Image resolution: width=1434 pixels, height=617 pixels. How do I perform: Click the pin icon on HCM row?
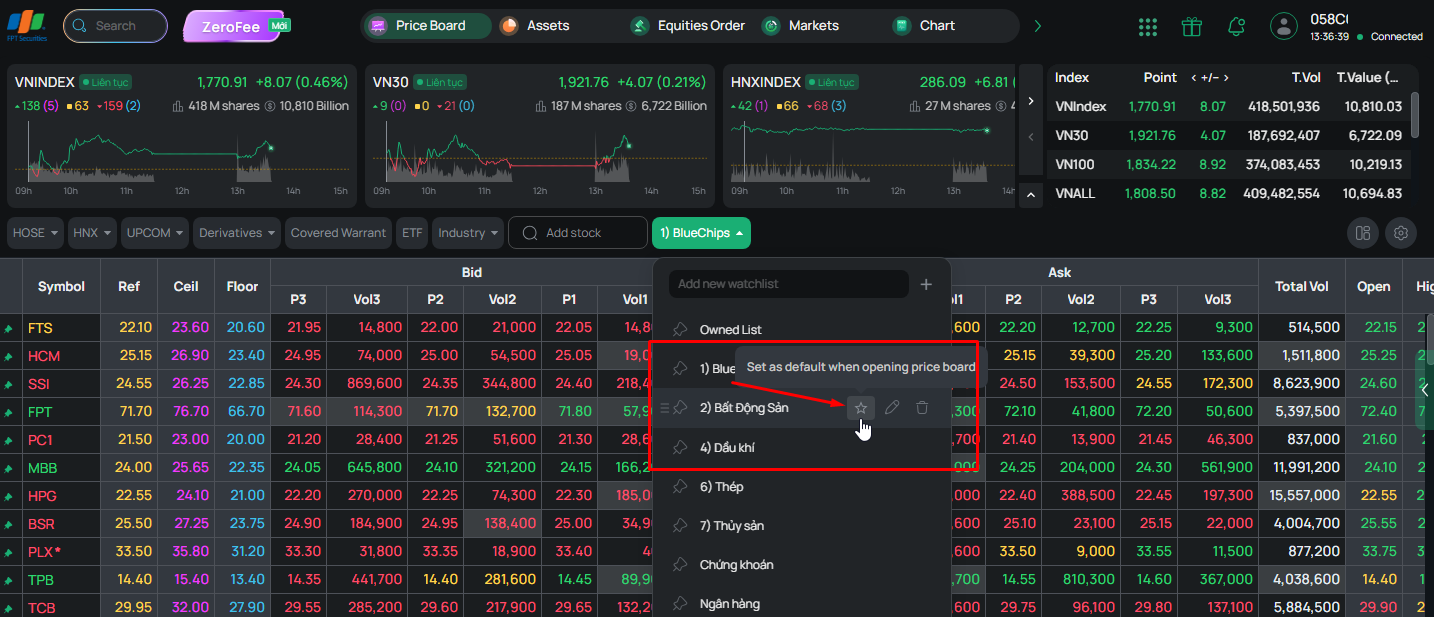point(9,356)
